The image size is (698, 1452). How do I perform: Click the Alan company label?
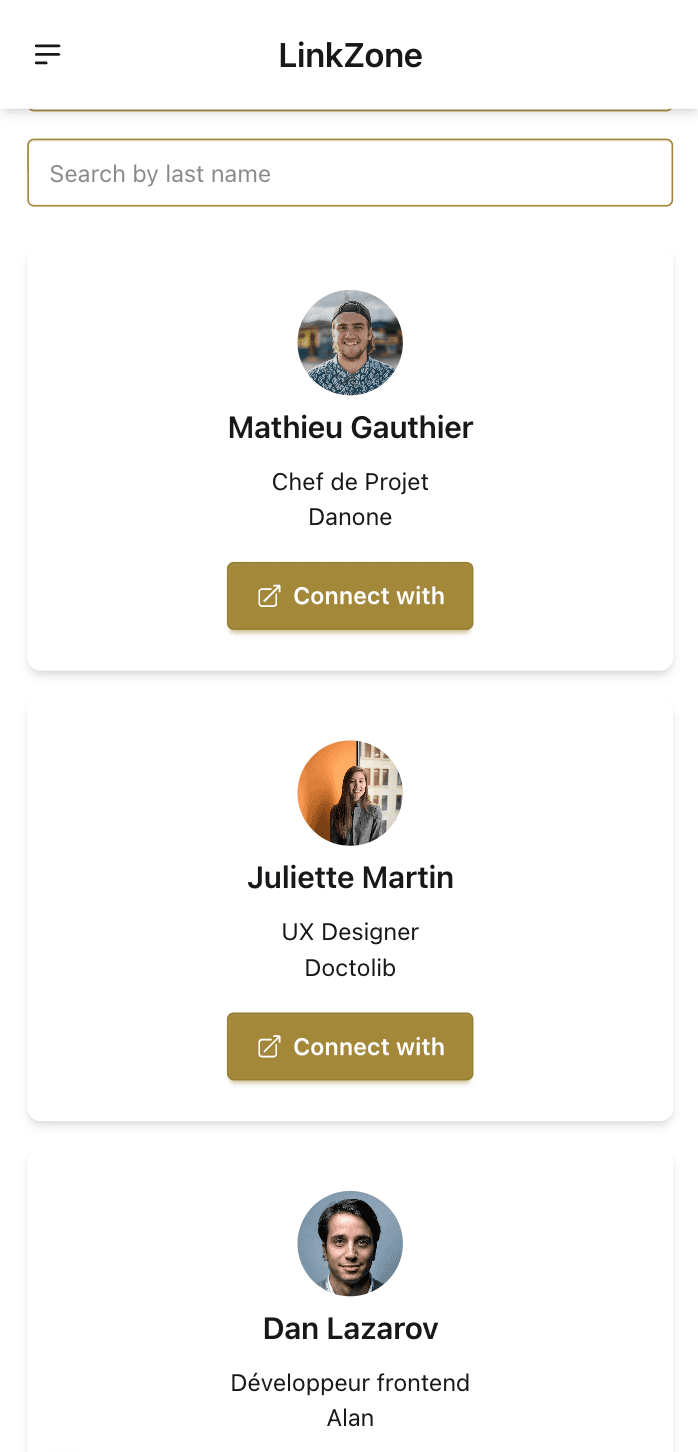click(350, 1418)
